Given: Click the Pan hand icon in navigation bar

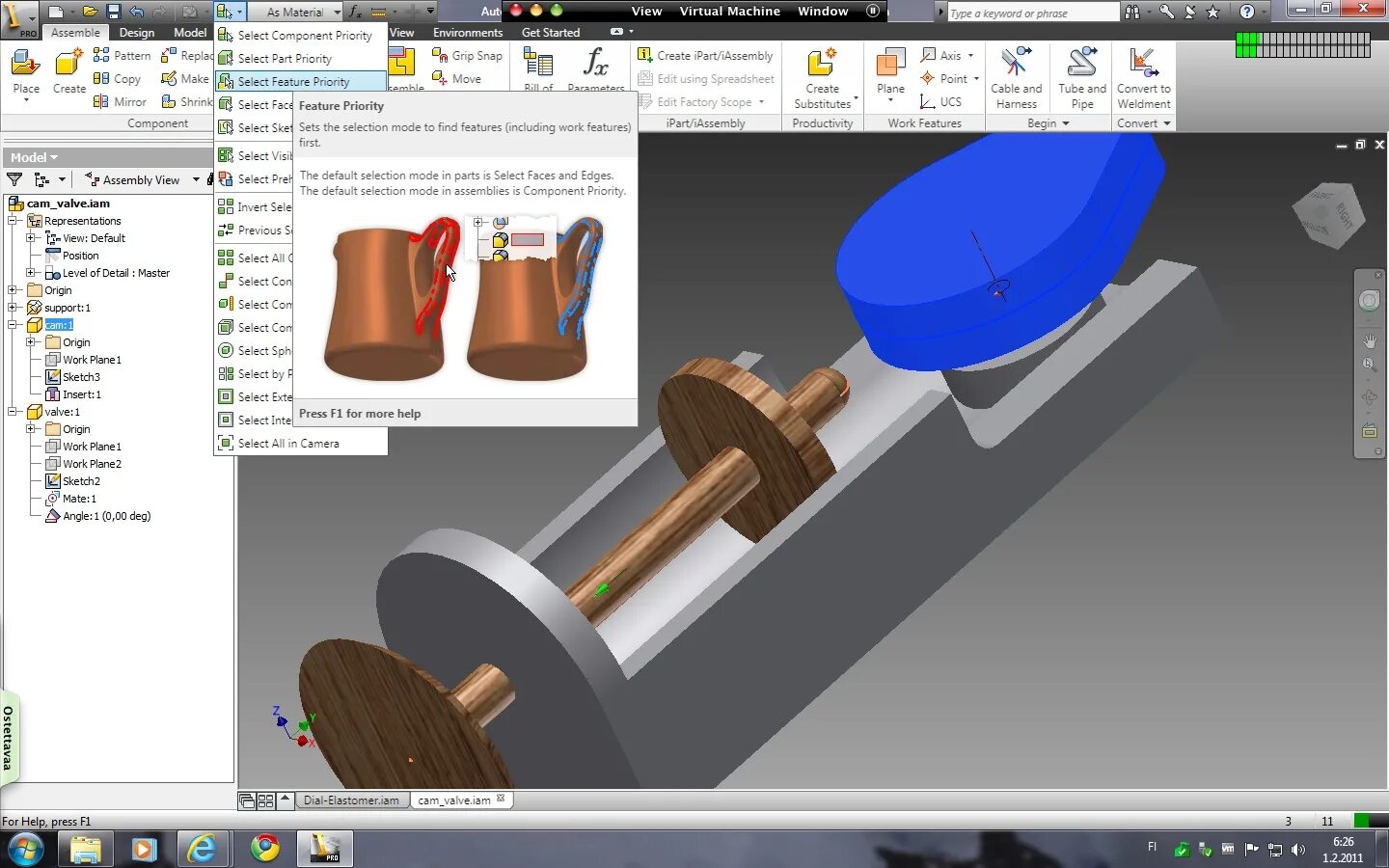Looking at the screenshot, I should (x=1370, y=341).
